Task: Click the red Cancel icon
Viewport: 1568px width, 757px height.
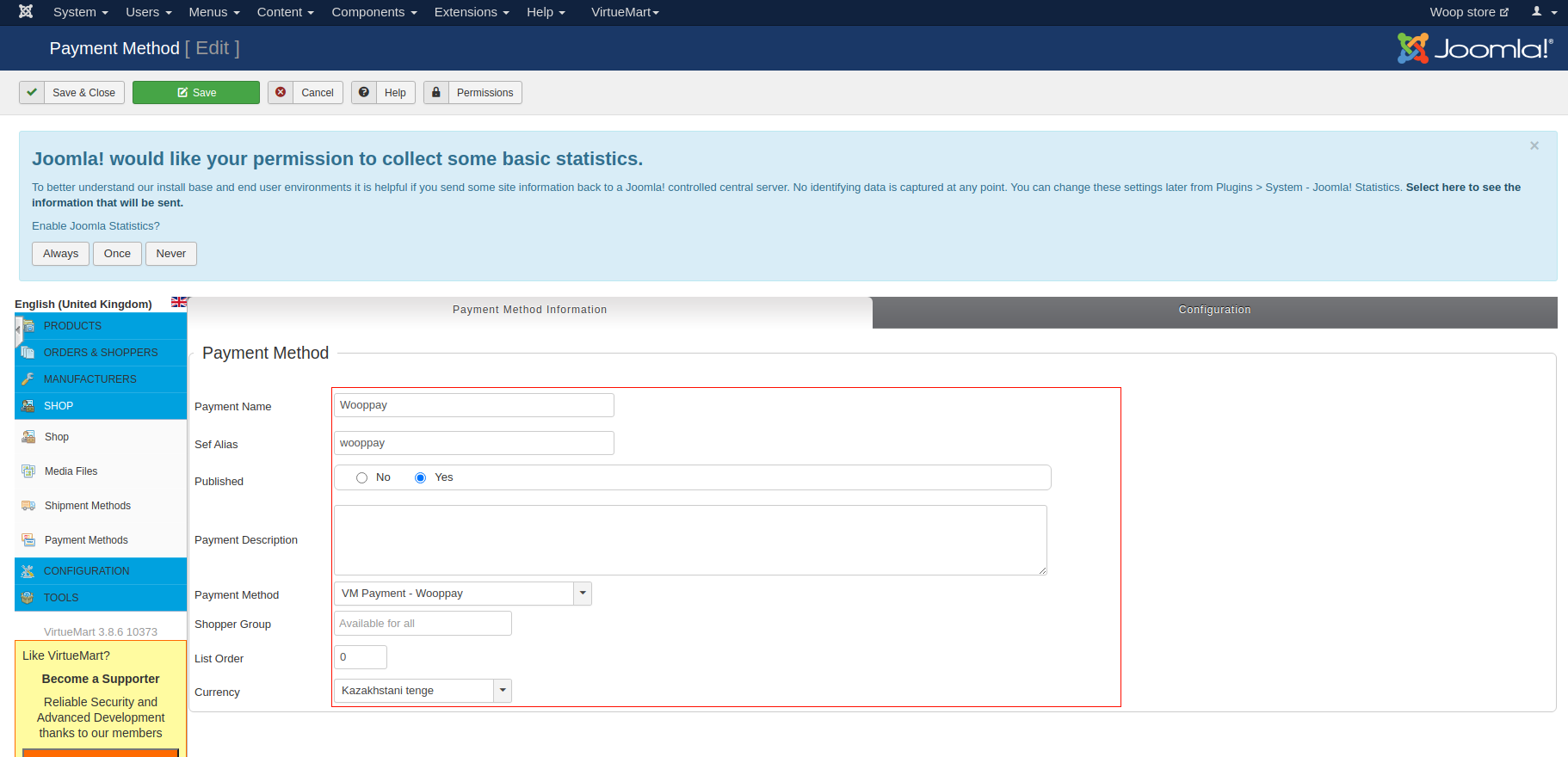Action: coord(281,92)
